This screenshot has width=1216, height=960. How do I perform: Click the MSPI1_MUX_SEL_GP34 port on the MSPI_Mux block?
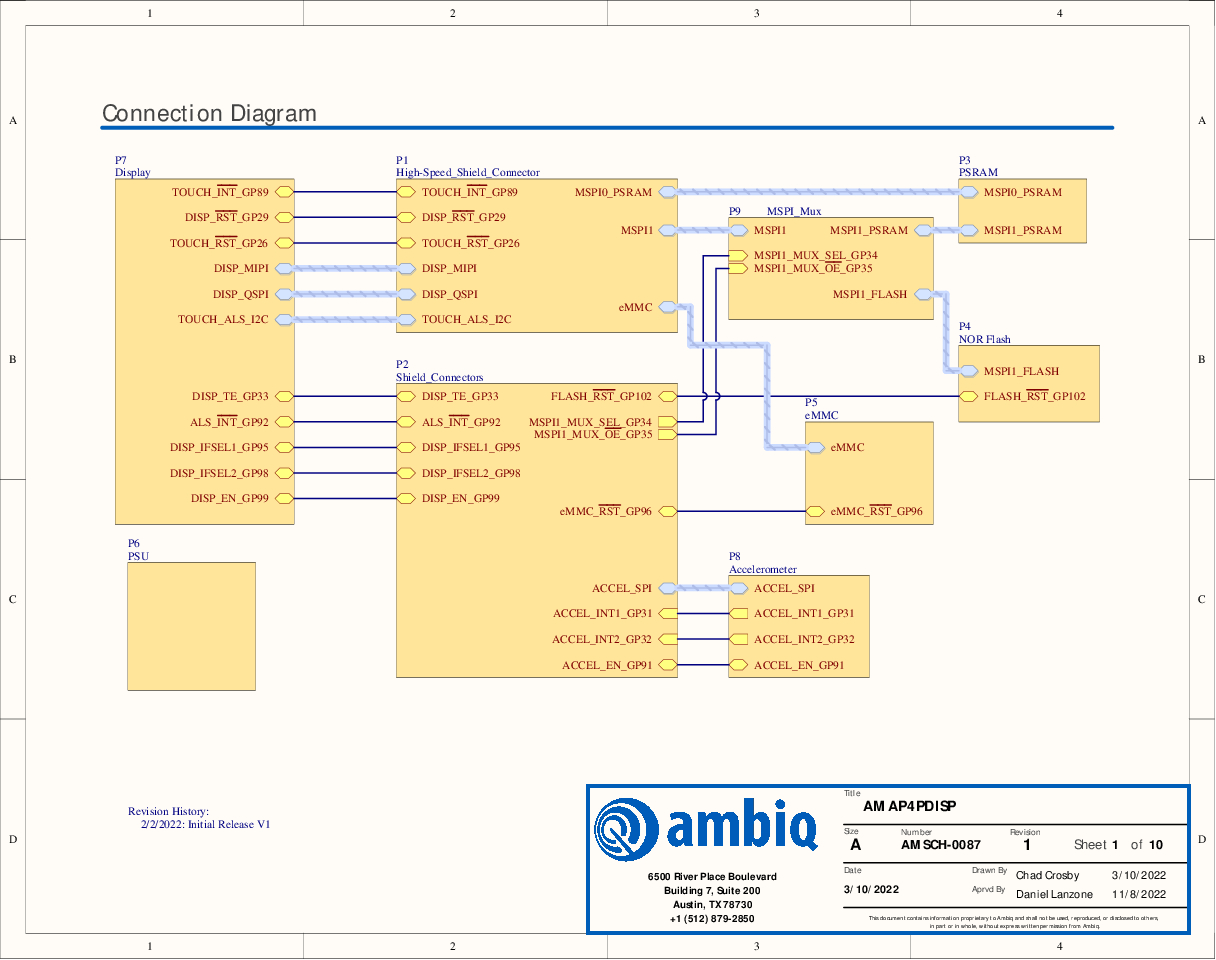(x=738, y=255)
